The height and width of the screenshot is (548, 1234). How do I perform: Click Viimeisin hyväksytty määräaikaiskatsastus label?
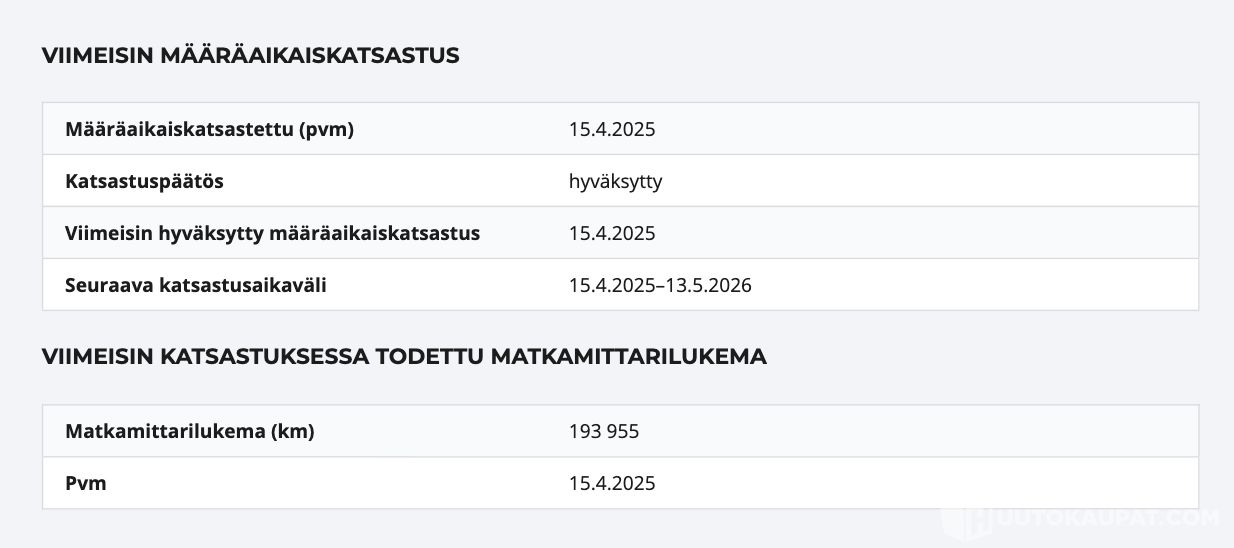point(272,233)
